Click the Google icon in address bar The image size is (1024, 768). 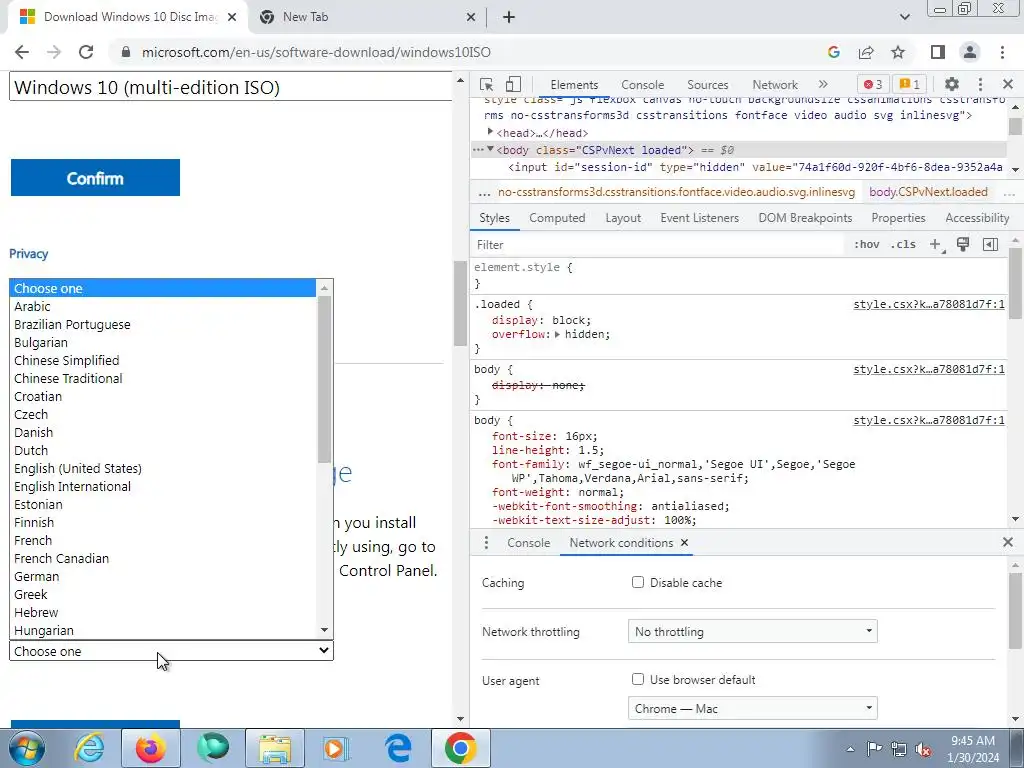[x=833, y=52]
